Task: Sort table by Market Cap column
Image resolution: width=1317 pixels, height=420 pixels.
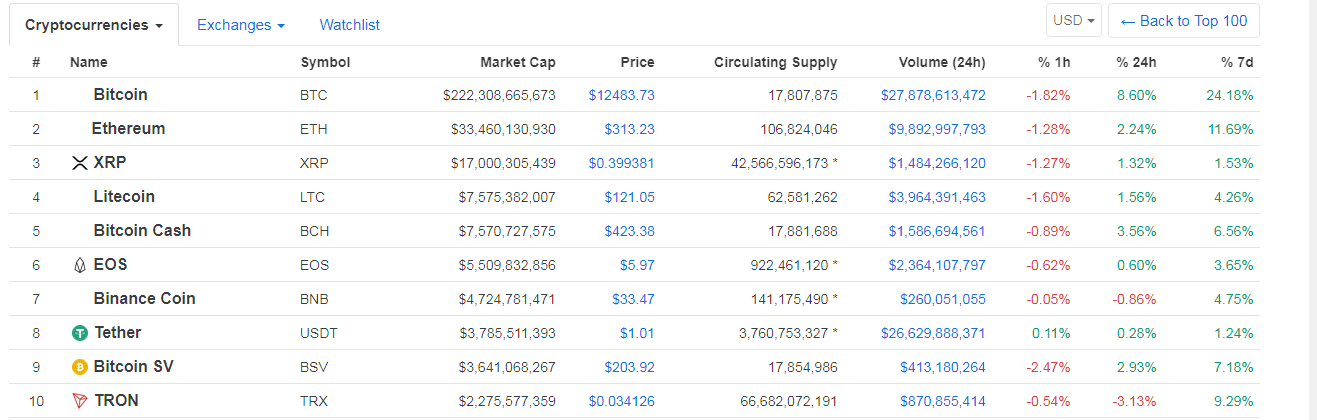Action: (517, 62)
